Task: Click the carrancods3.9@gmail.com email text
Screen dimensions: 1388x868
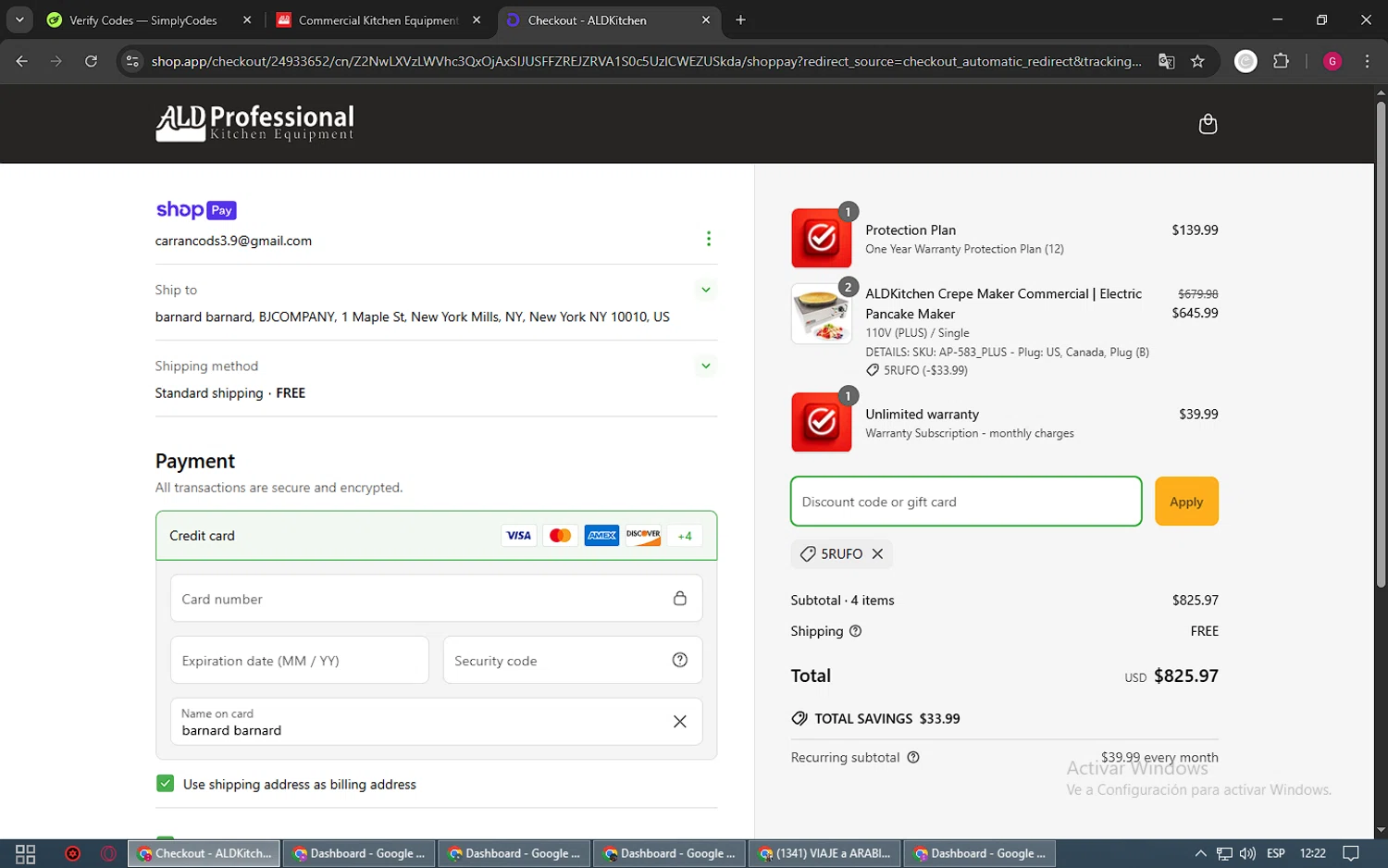Action: point(233,241)
